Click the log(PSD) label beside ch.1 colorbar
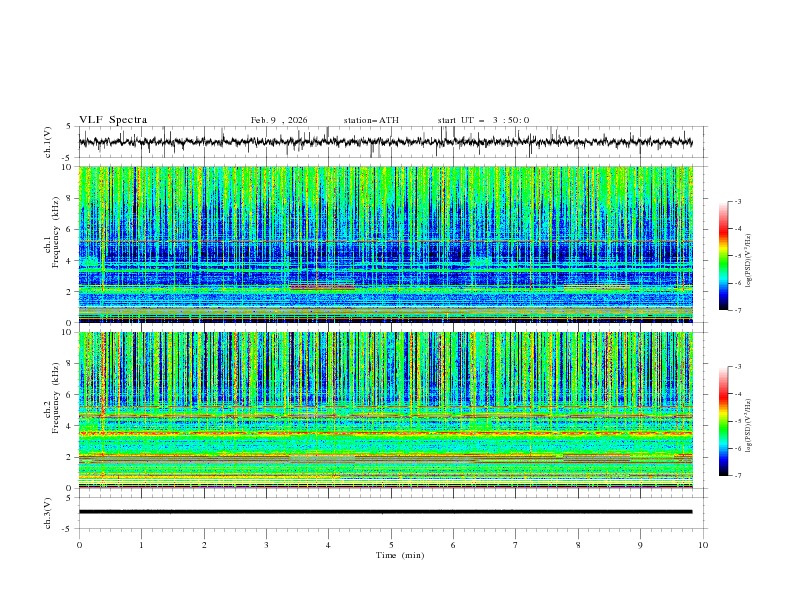Screen dimensions: 792x612 click(748, 261)
